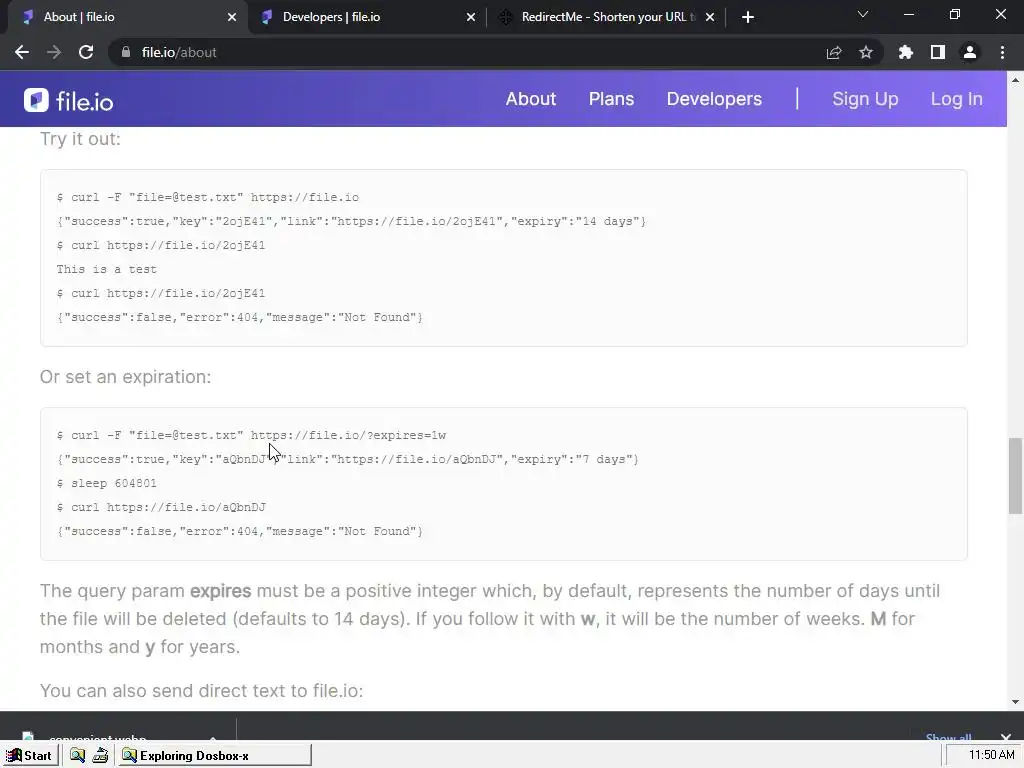1024x768 pixels.
Task: Click the taskbar clock showing 11:50 AM
Action: pyautogui.click(x=991, y=755)
